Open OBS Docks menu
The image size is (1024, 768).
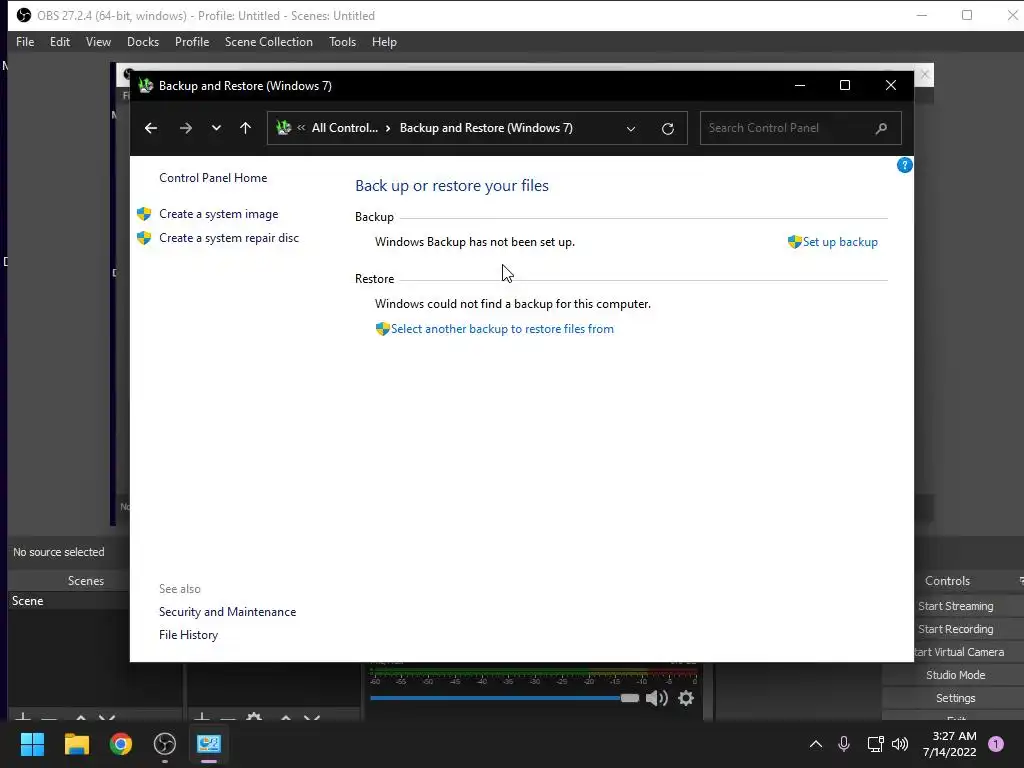[142, 42]
